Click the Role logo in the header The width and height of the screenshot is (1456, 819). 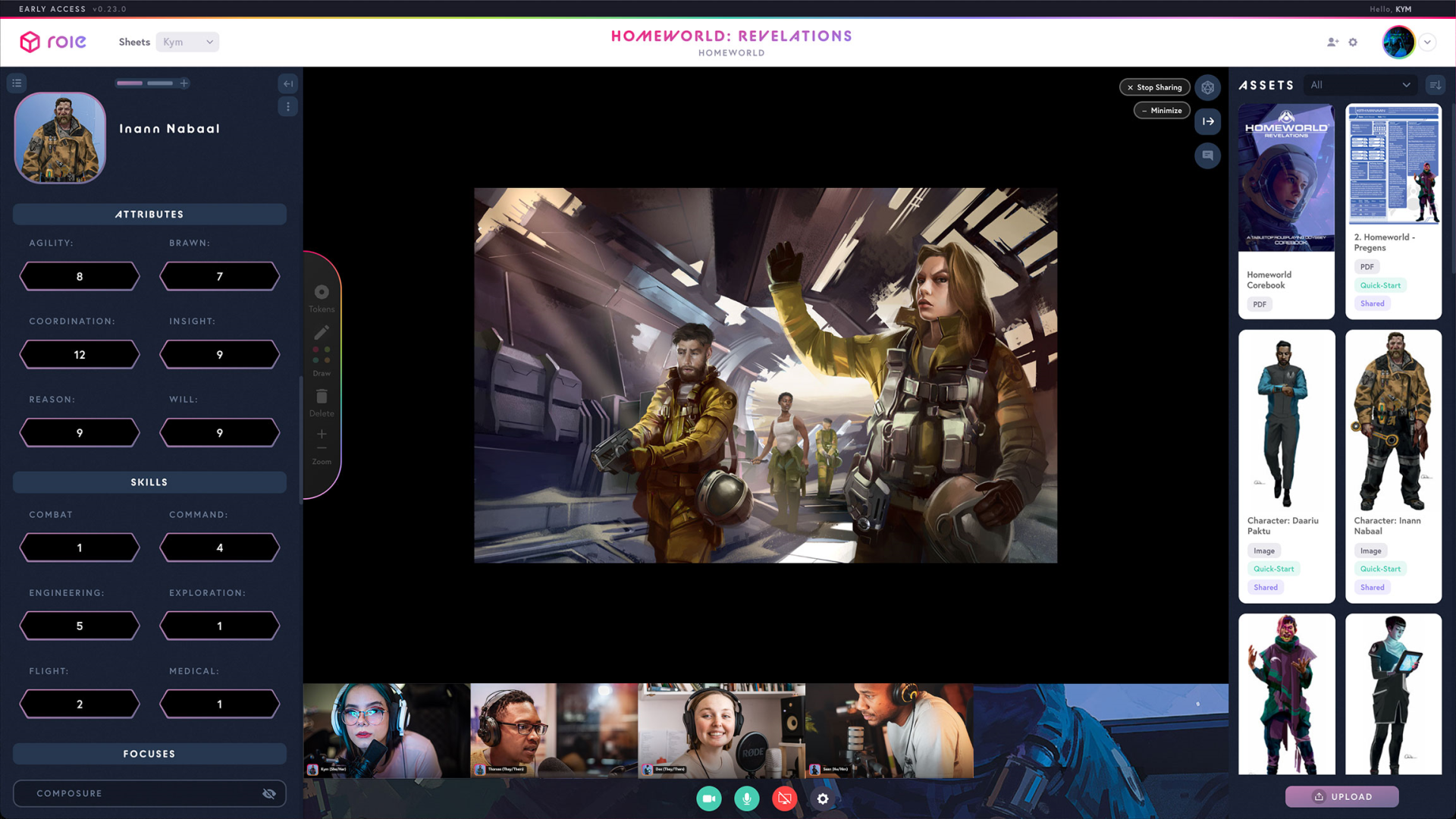tap(53, 42)
